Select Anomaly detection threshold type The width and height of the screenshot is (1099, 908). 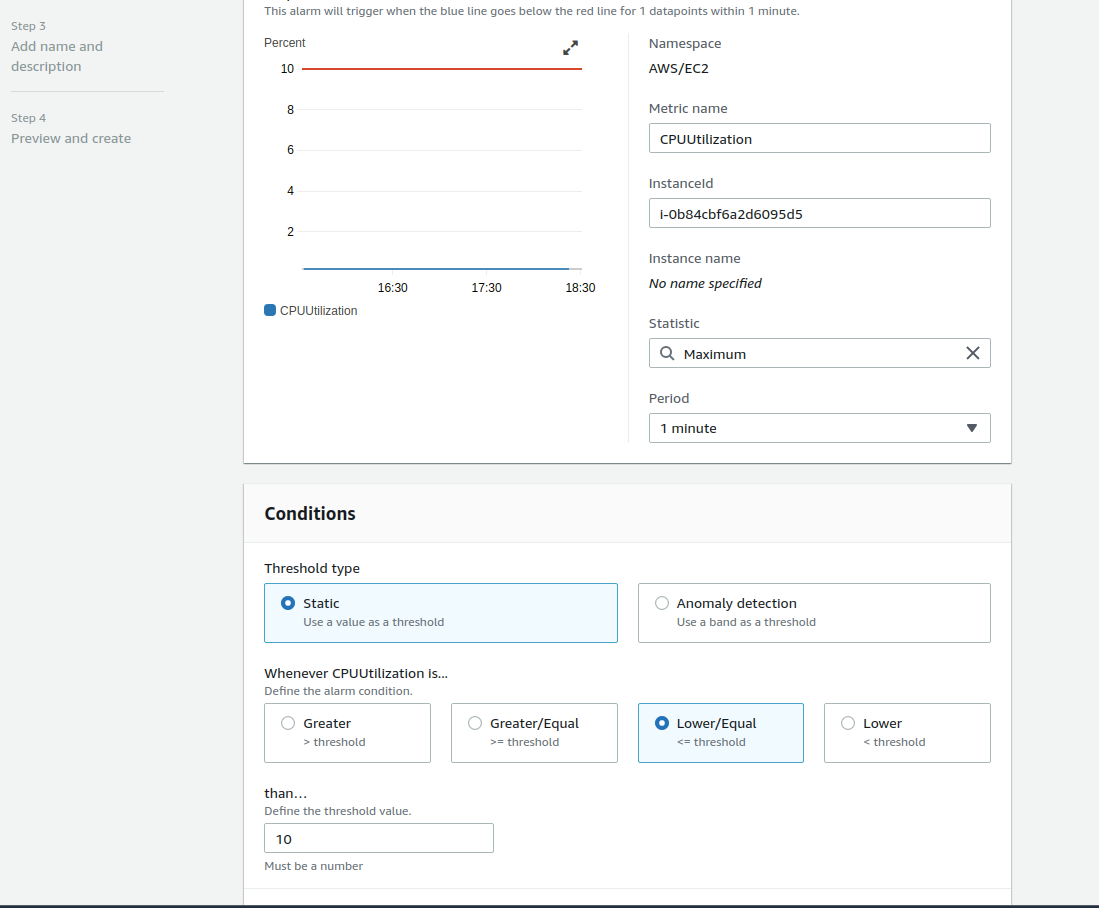662,603
